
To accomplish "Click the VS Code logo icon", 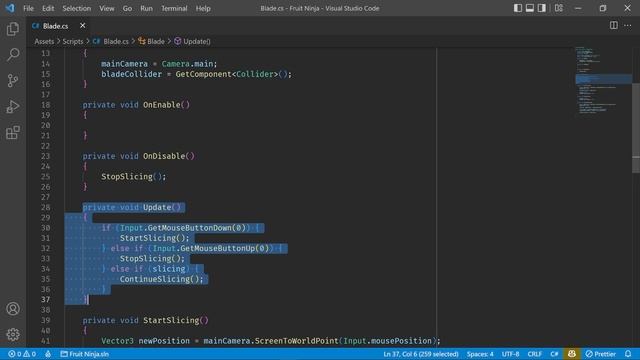I will pyautogui.click(x=10, y=8).
